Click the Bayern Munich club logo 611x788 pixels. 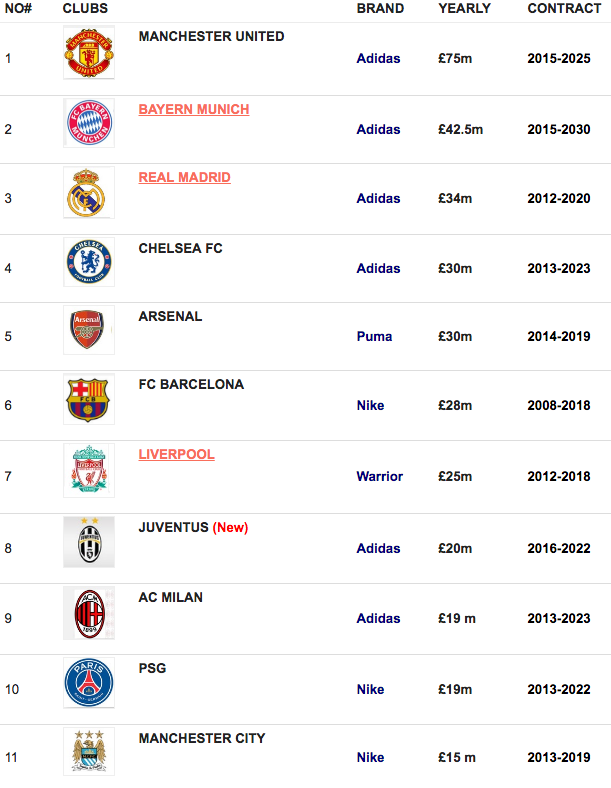pyautogui.click(x=89, y=123)
